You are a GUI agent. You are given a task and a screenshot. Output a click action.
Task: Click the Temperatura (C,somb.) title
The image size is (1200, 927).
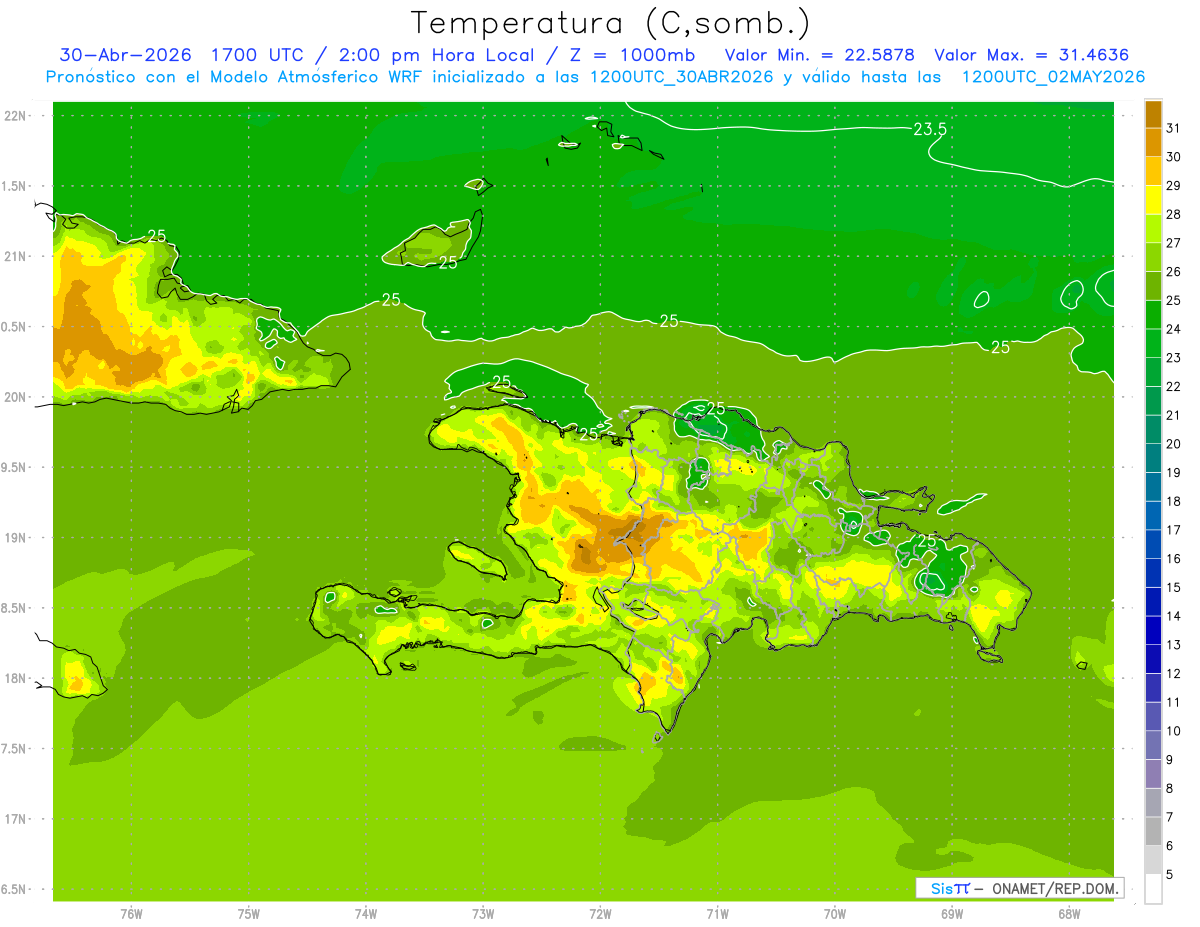(611, 23)
